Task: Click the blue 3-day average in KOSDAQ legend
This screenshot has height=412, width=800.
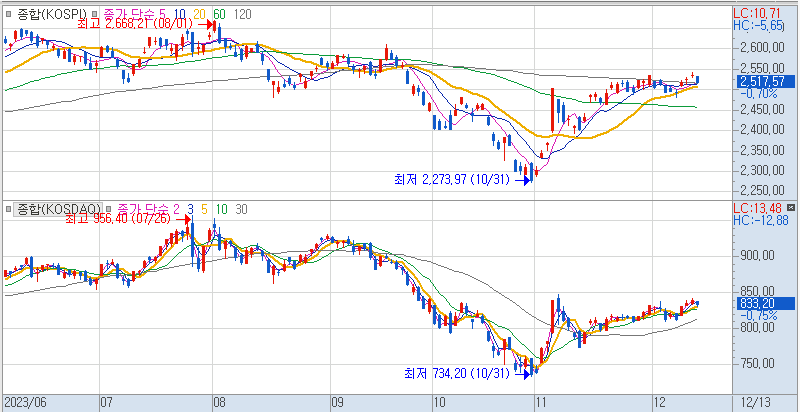Action: pyautogui.click(x=190, y=209)
